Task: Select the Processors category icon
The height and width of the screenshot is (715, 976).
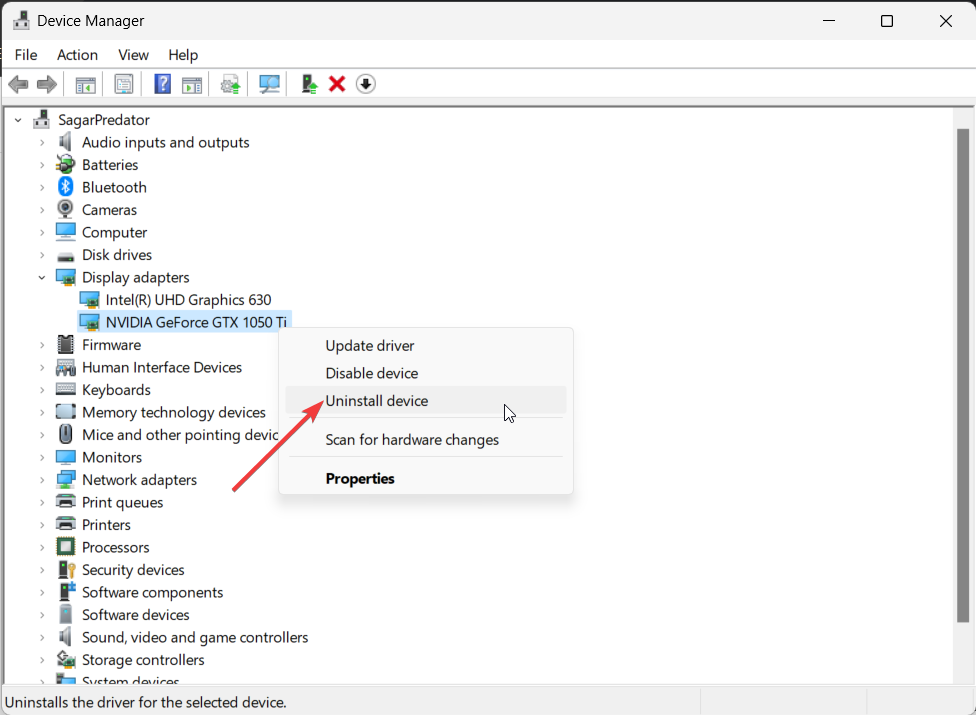Action: (x=65, y=547)
